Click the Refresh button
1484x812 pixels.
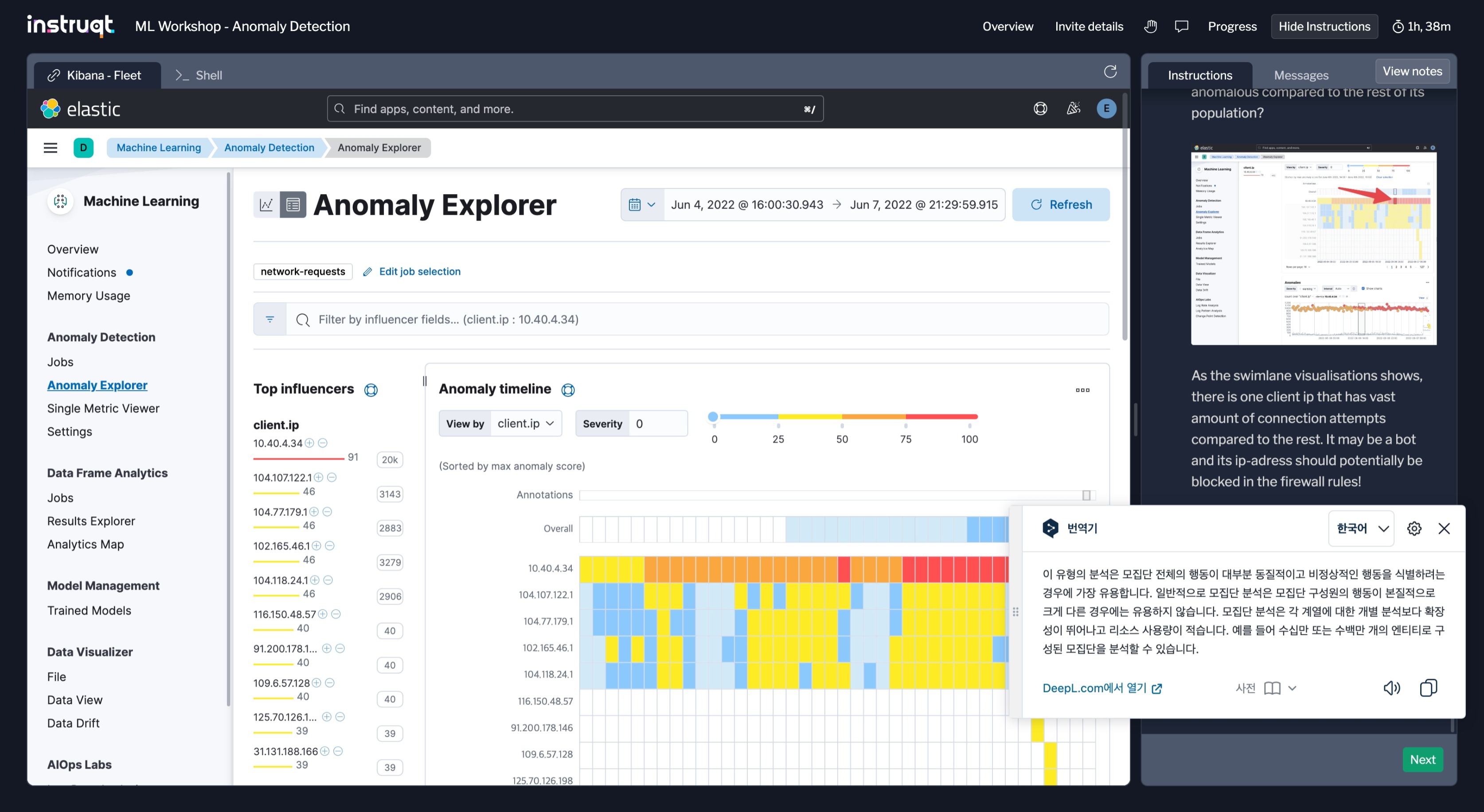pyautogui.click(x=1061, y=204)
